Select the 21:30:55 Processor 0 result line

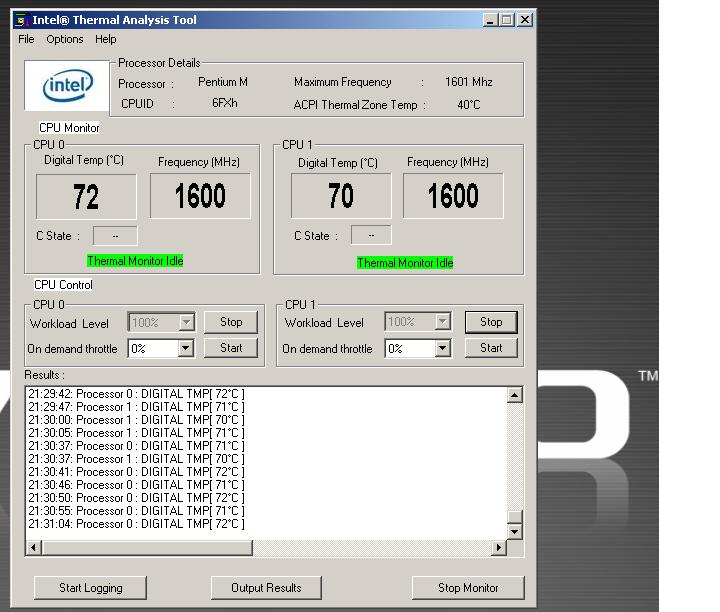(x=136, y=511)
